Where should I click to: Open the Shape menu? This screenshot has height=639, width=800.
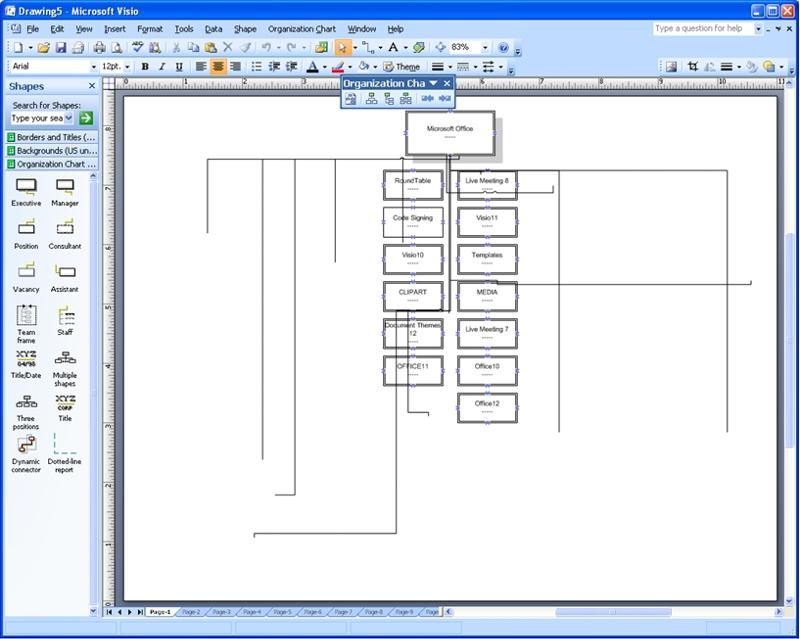point(245,29)
